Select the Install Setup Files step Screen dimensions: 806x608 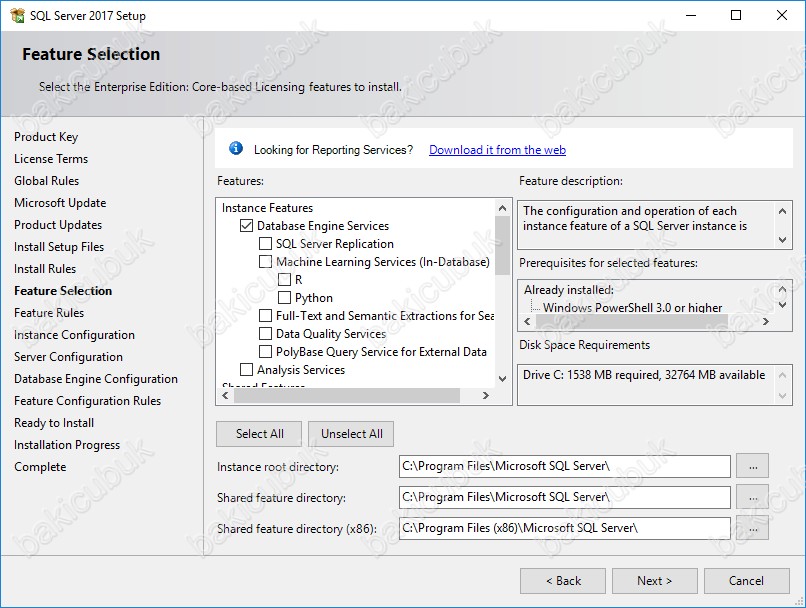(x=59, y=247)
